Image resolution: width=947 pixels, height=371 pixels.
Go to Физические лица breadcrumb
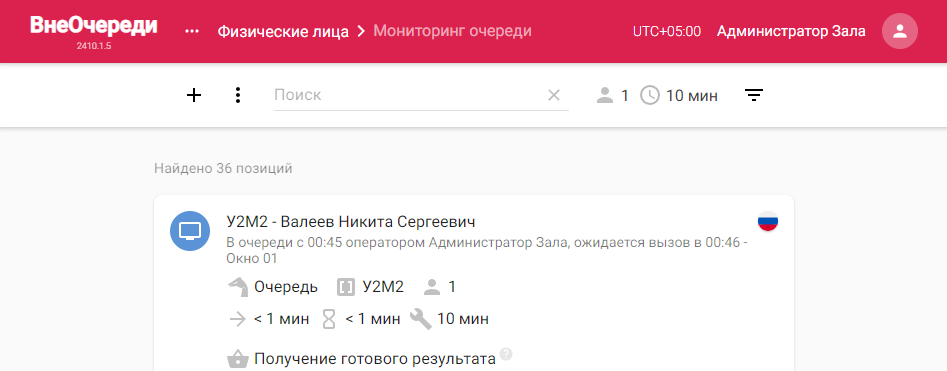pos(283,31)
